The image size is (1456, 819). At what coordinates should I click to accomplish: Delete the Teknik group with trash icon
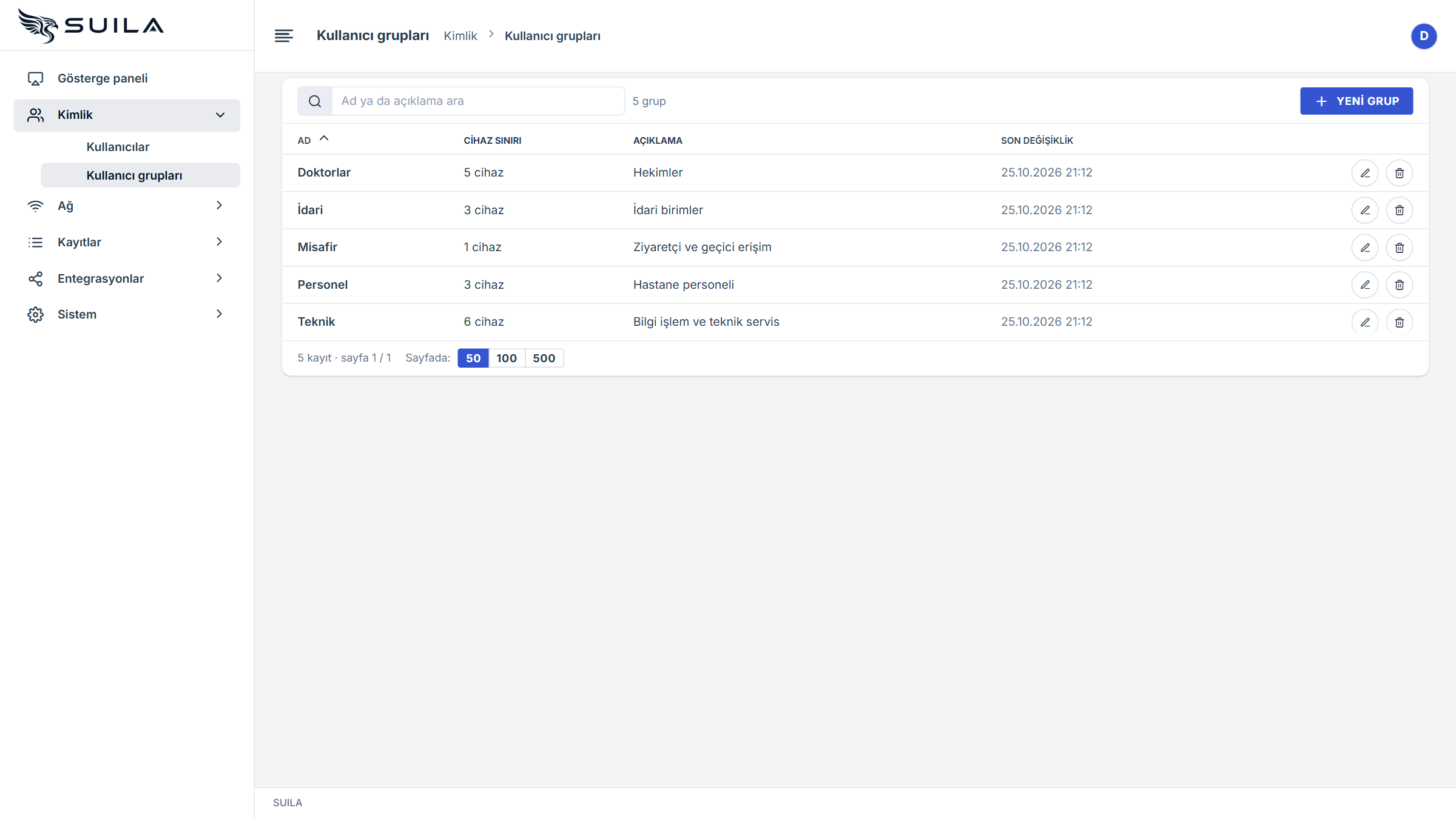tap(1399, 322)
